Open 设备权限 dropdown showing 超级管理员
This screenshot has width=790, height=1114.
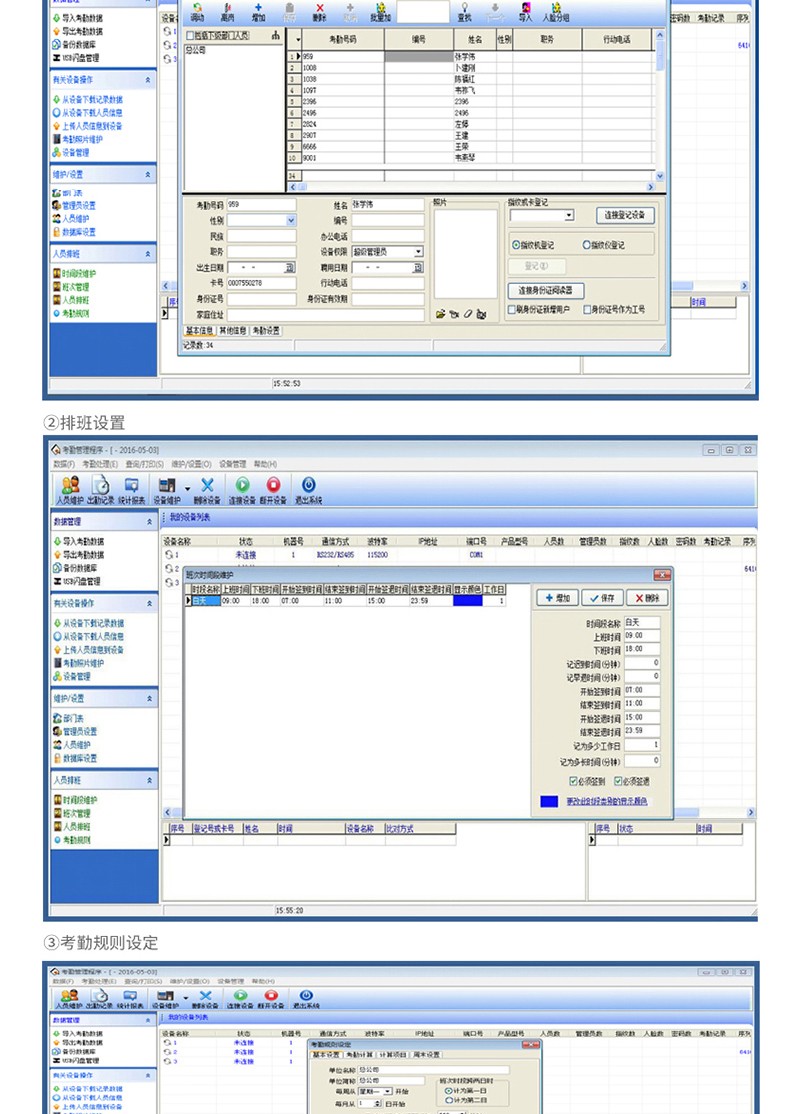418,252
